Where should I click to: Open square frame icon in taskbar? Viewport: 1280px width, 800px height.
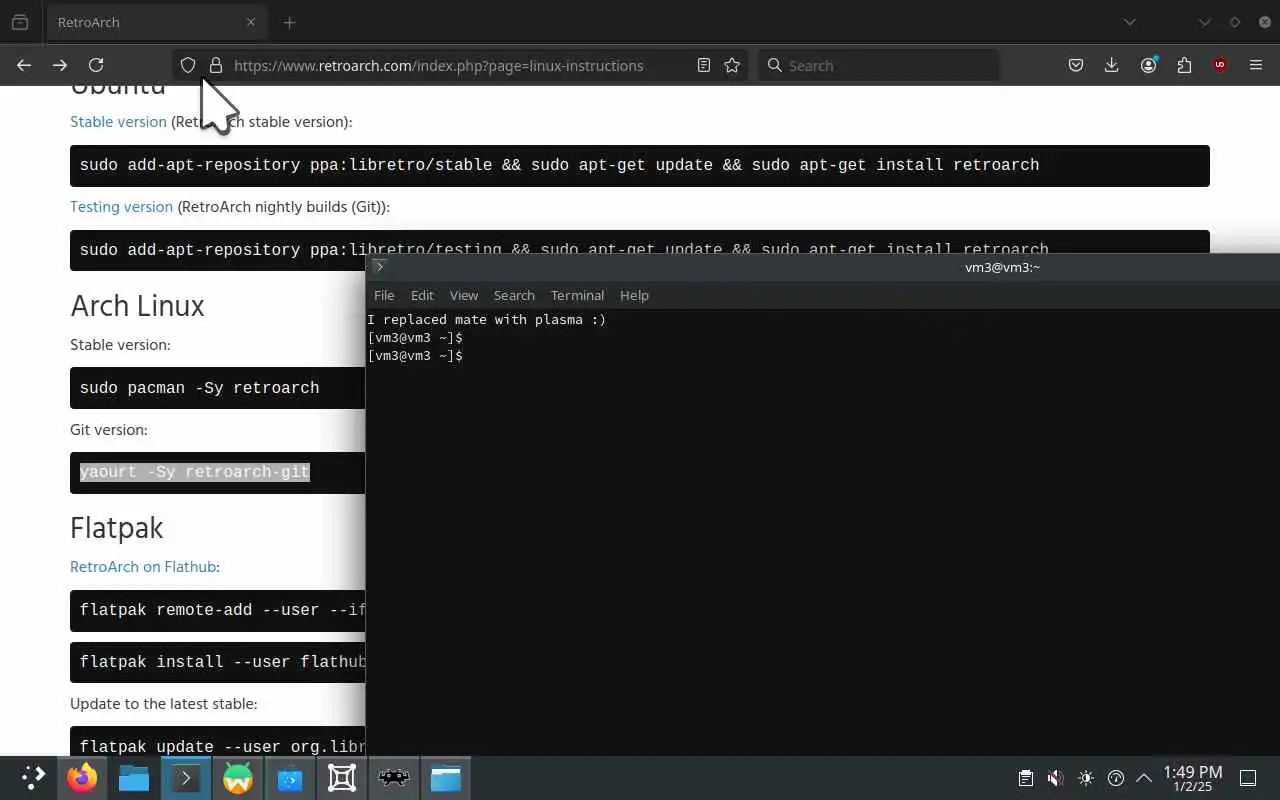coord(342,778)
